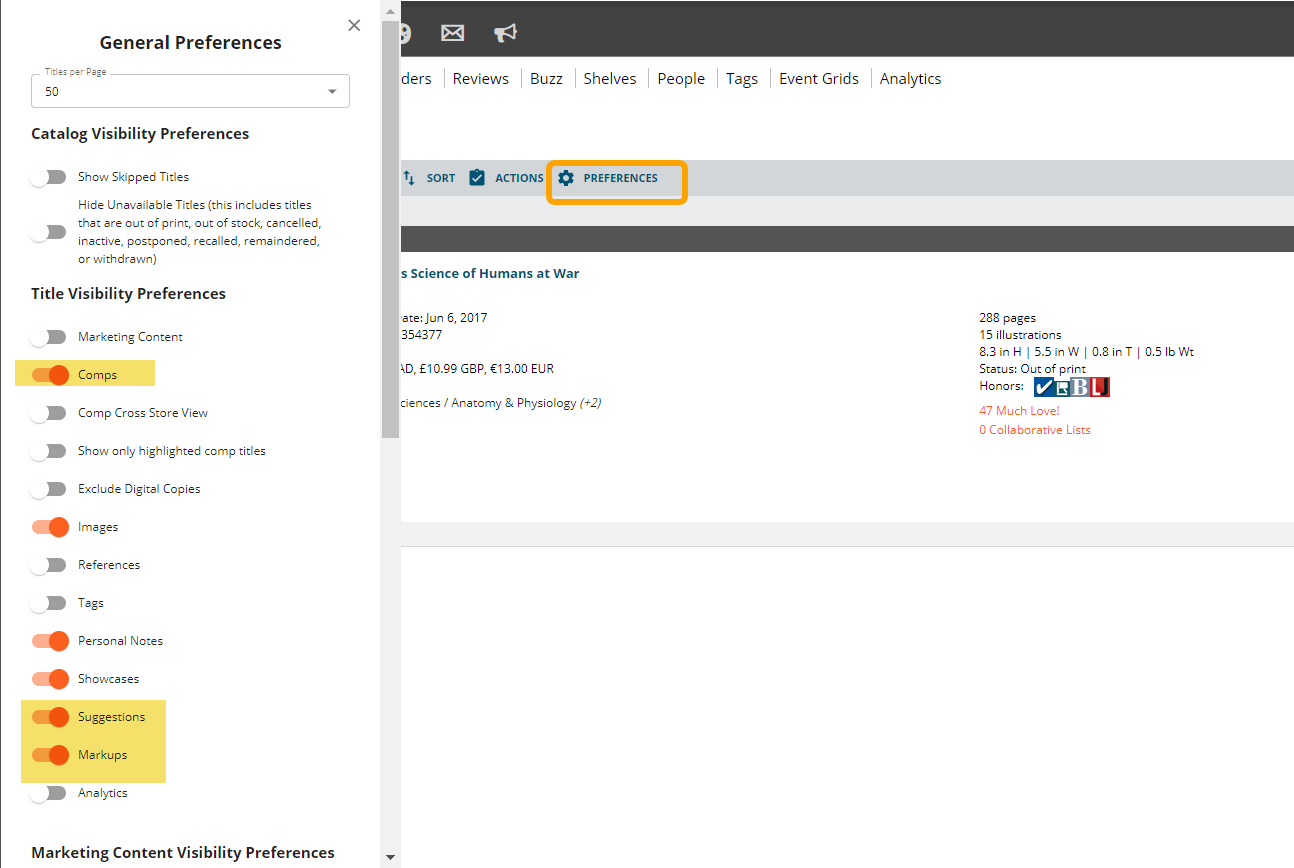This screenshot has width=1294, height=868.
Task: Disable the Suggestions switch
Action: pyautogui.click(x=50, y=717)
